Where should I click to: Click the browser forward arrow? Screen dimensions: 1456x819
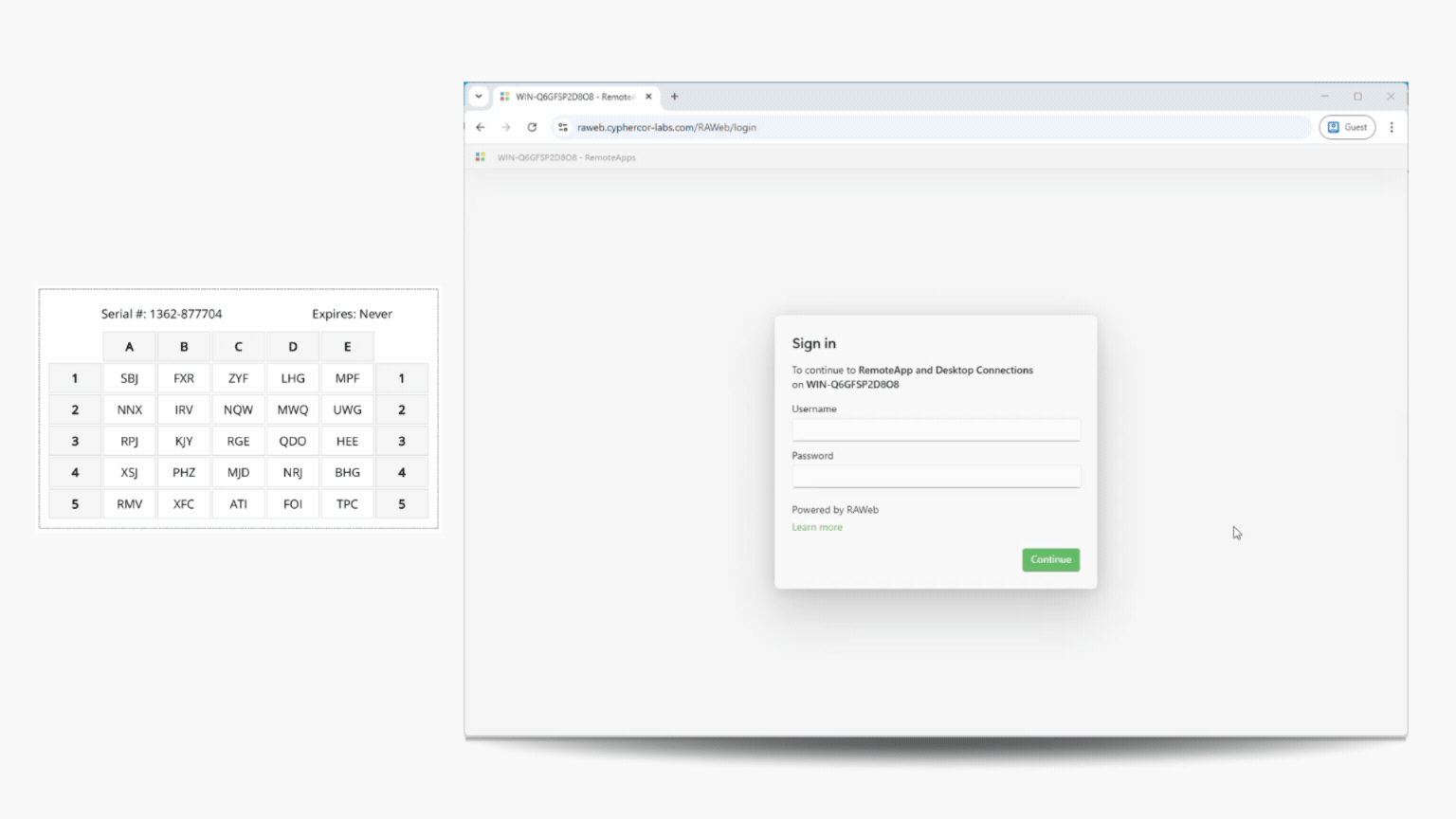506,127
